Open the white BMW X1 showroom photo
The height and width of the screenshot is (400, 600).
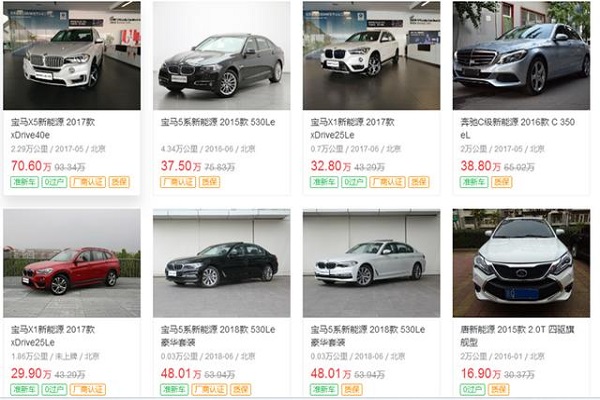click(372, 56)
